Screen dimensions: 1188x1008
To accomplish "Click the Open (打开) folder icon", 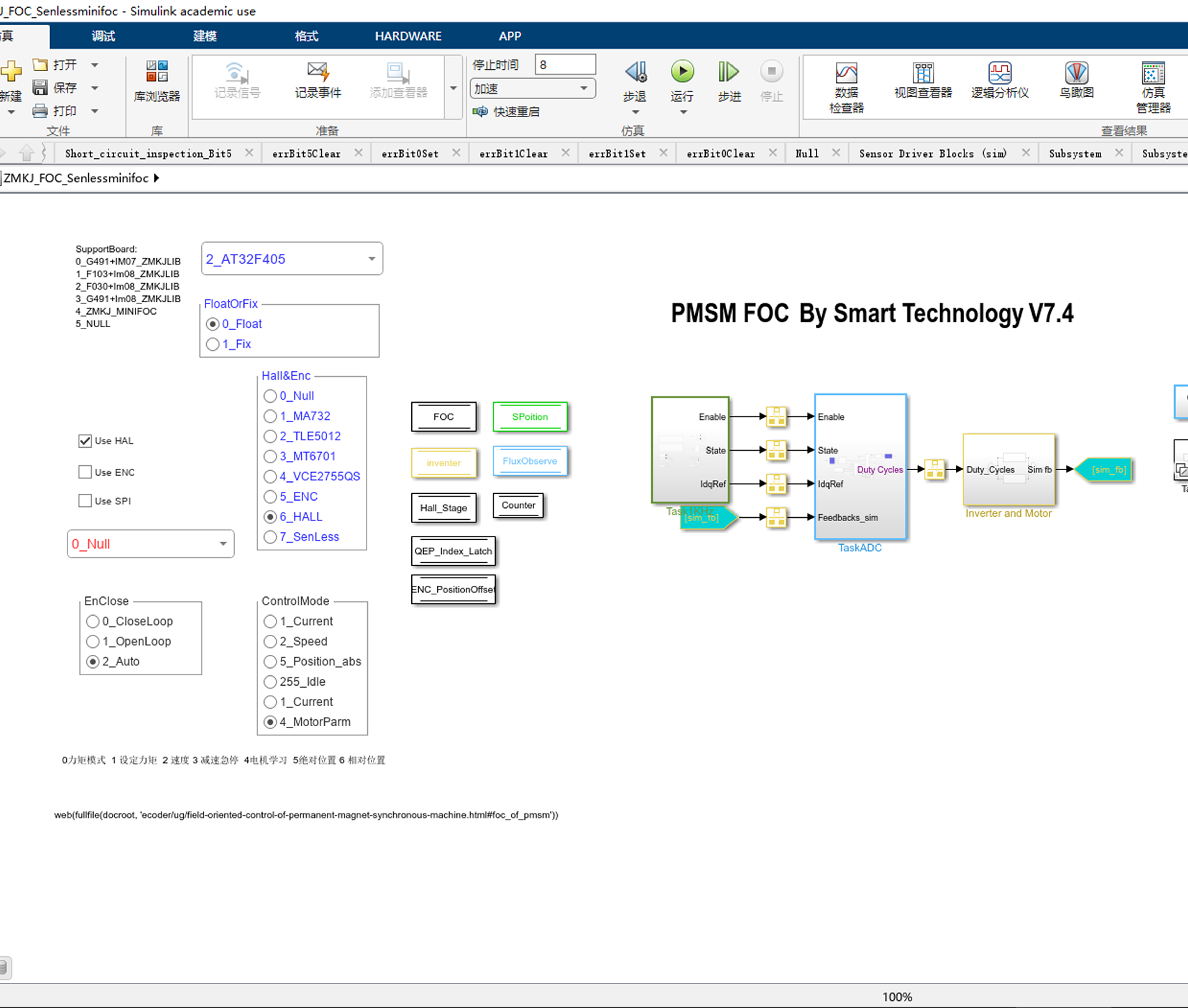I will pyautogui.click(x=40, y=65).
